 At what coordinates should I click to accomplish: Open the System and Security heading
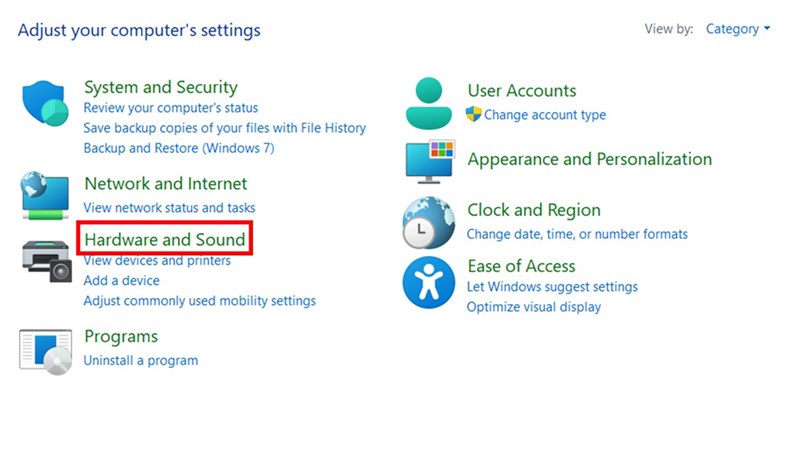pos(161,87)
